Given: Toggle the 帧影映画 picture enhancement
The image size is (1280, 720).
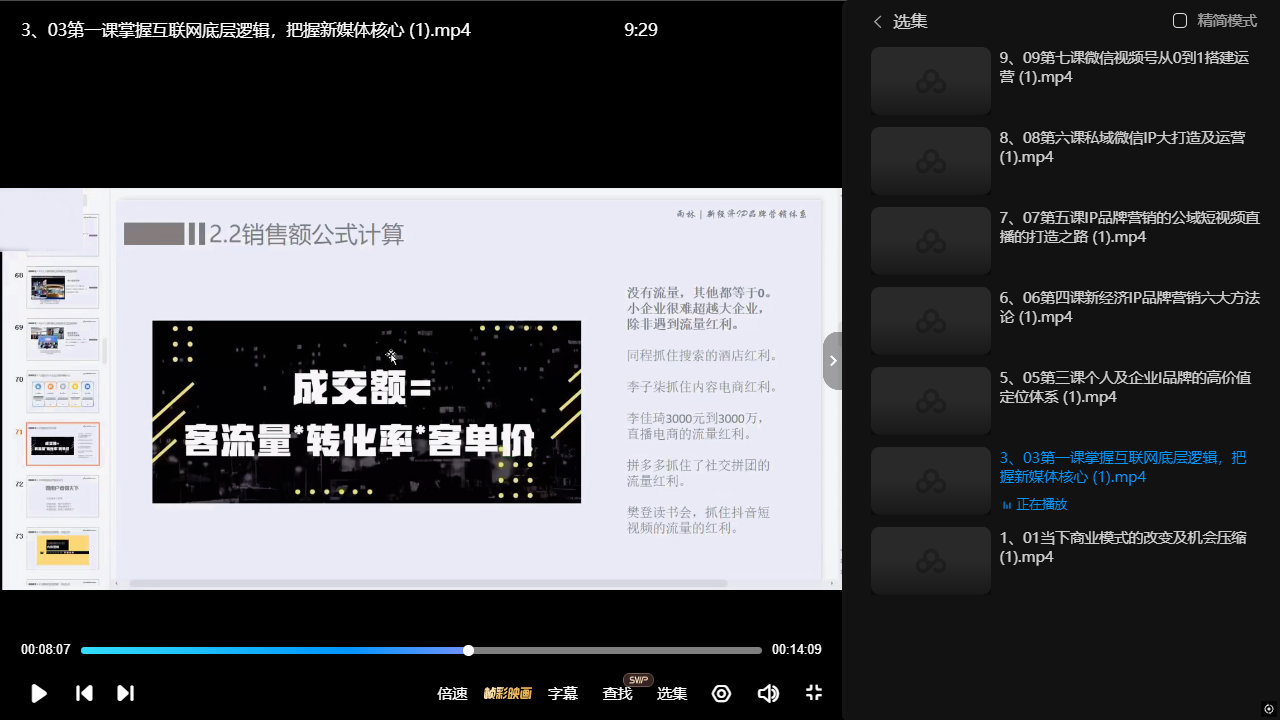Looking at the screenshot, I should [x=508, y=693].
